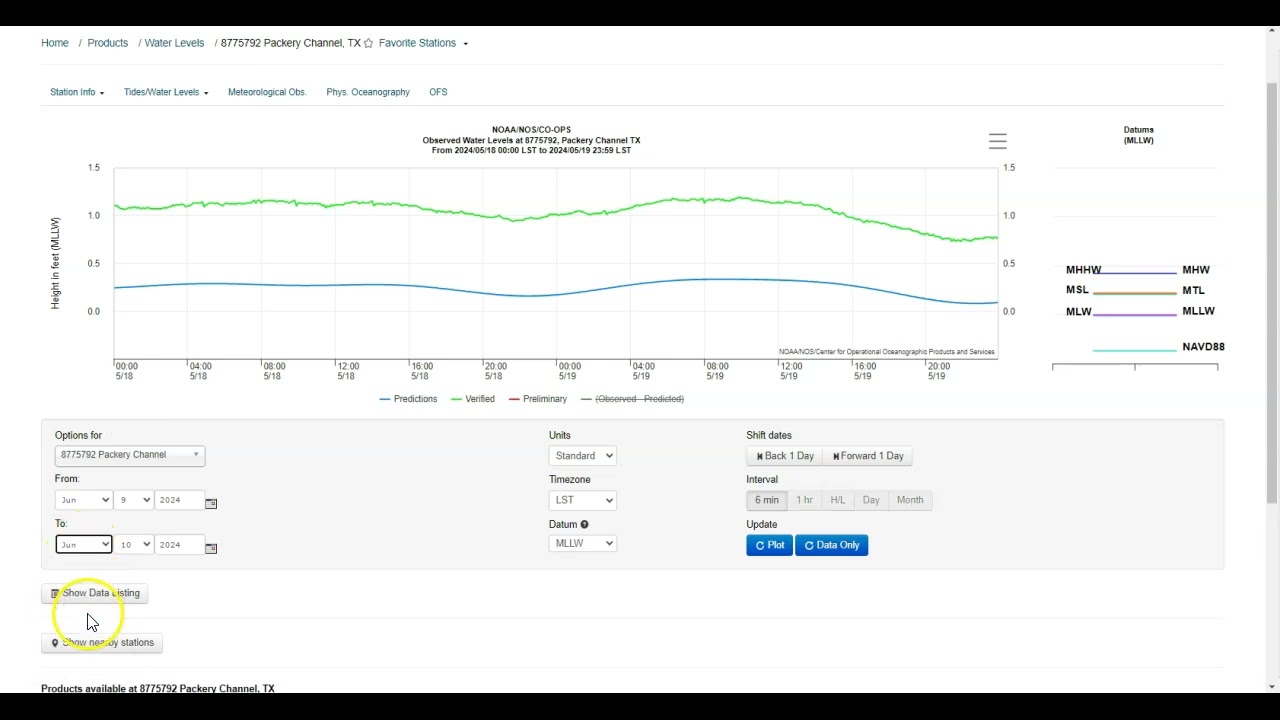Open the To month dropdown
This screenshot has height=720, width=1280.
tap(83, 545)
